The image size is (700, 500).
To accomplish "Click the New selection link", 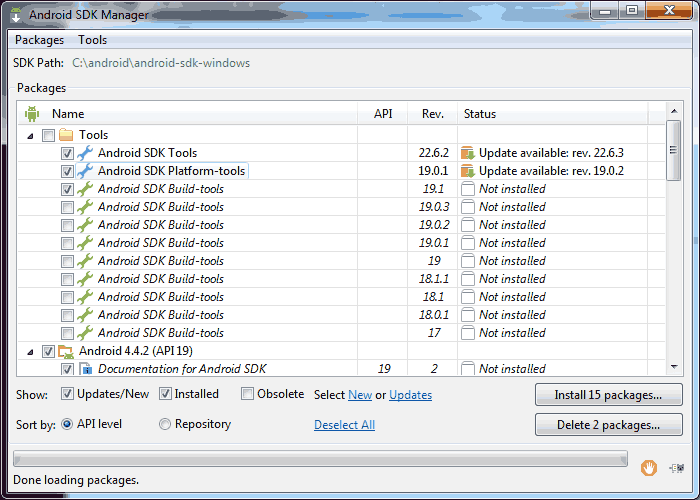I will coord(360,395).
